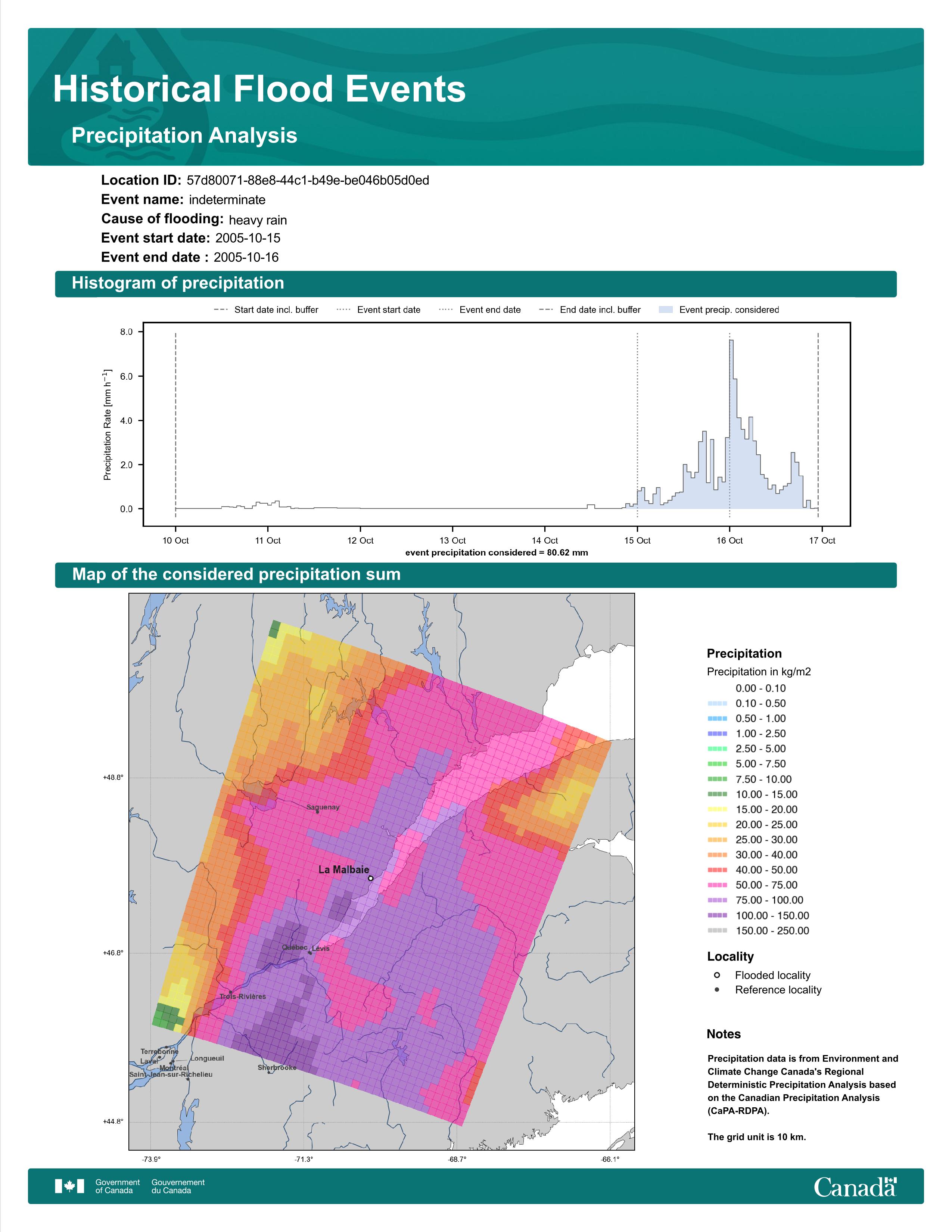This screenshot has height=1232, width=952.
Task: Click the 'Precipitation in kg/m2' legend subtitle
Action: (759, 672)
